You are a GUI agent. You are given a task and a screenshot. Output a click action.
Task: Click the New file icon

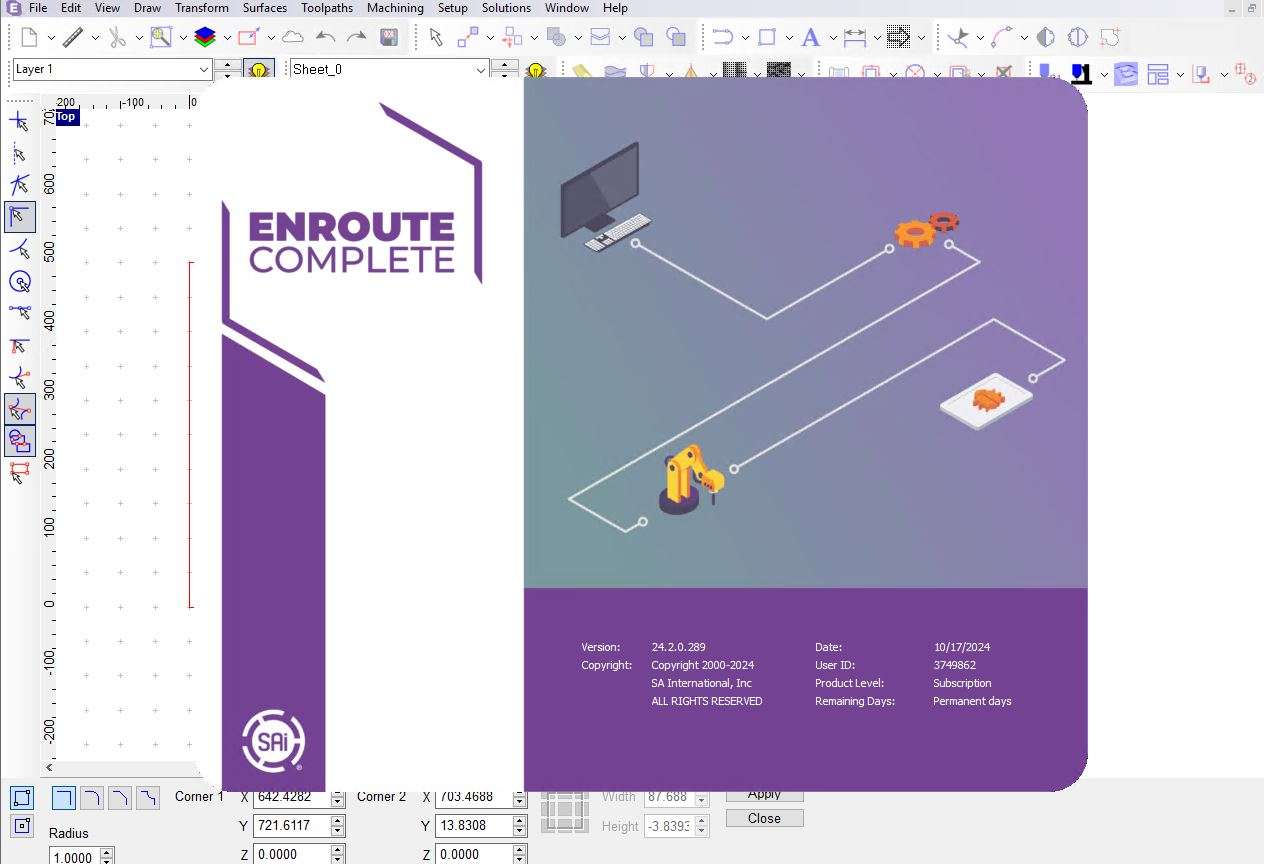pyautogui.click(x=29, y=38)
